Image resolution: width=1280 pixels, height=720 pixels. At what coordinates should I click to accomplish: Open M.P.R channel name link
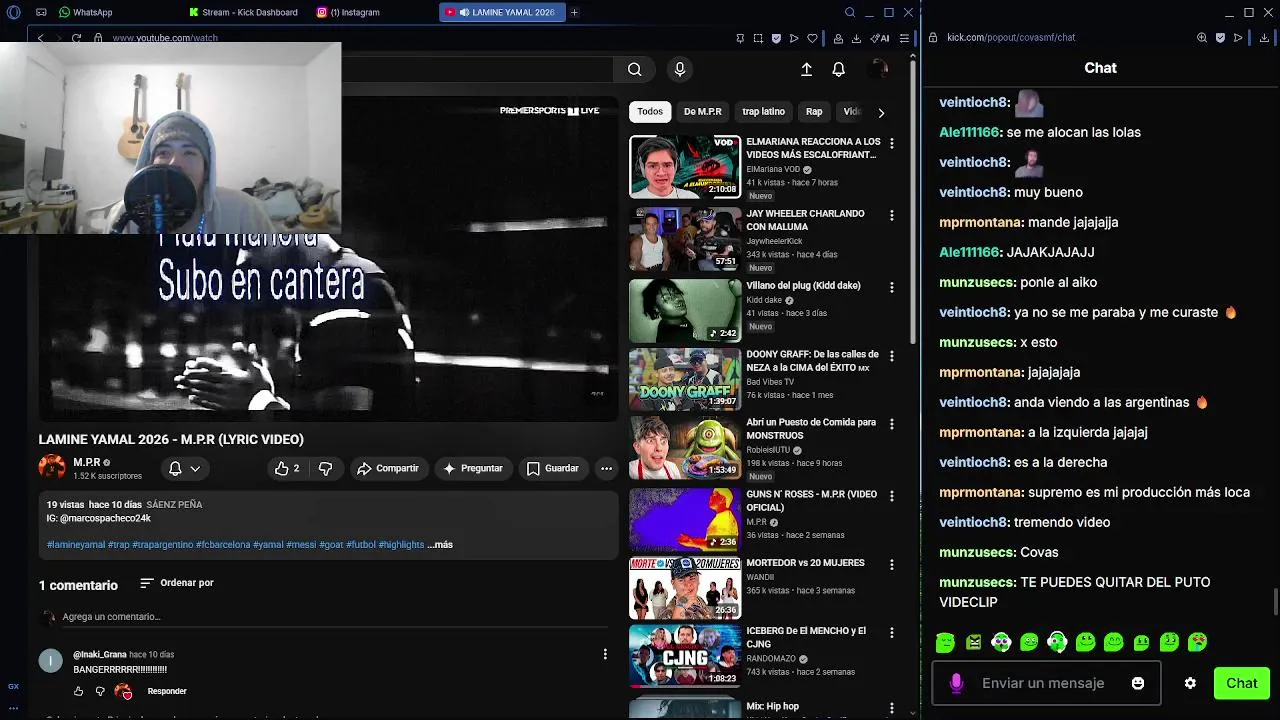point(87,463)
